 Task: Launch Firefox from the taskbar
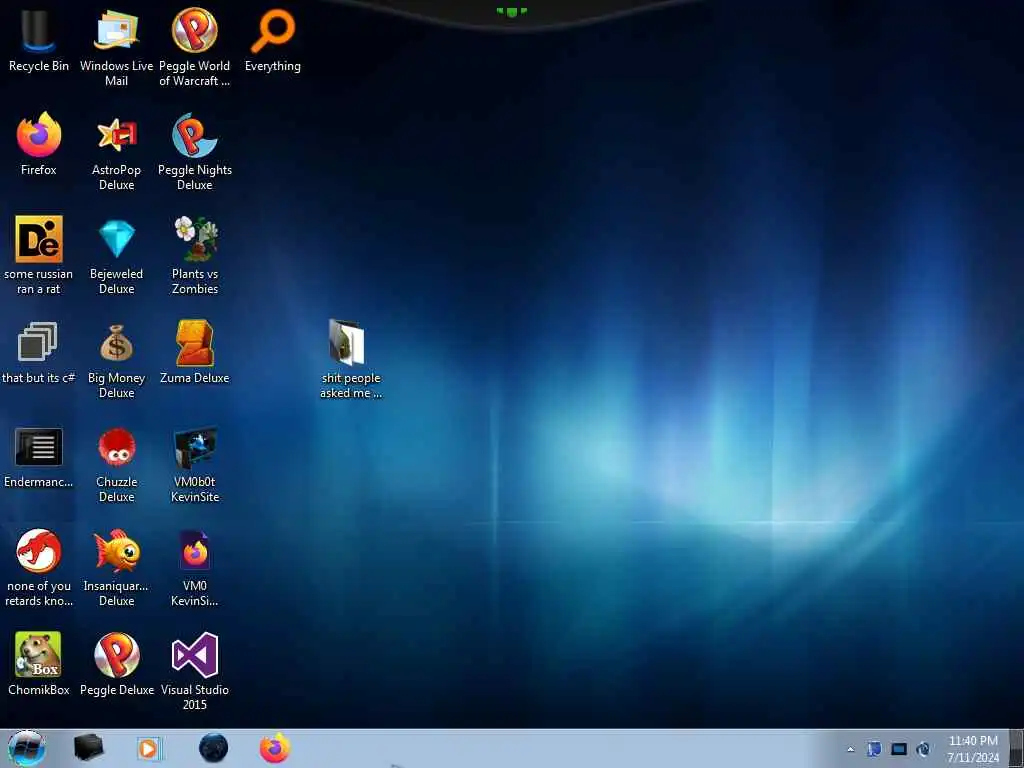click(275, 748)
